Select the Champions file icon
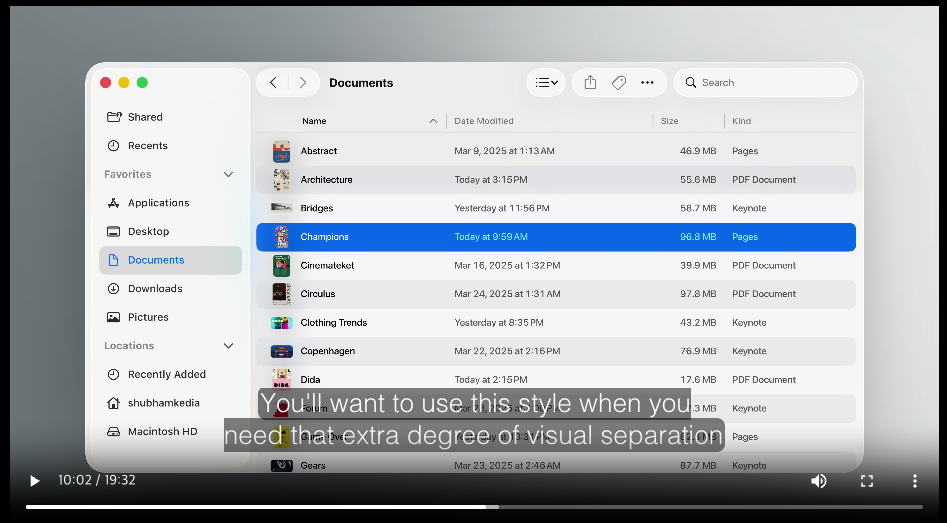The width and height of the screenshot is (947, 523). [x=281, y=237]
